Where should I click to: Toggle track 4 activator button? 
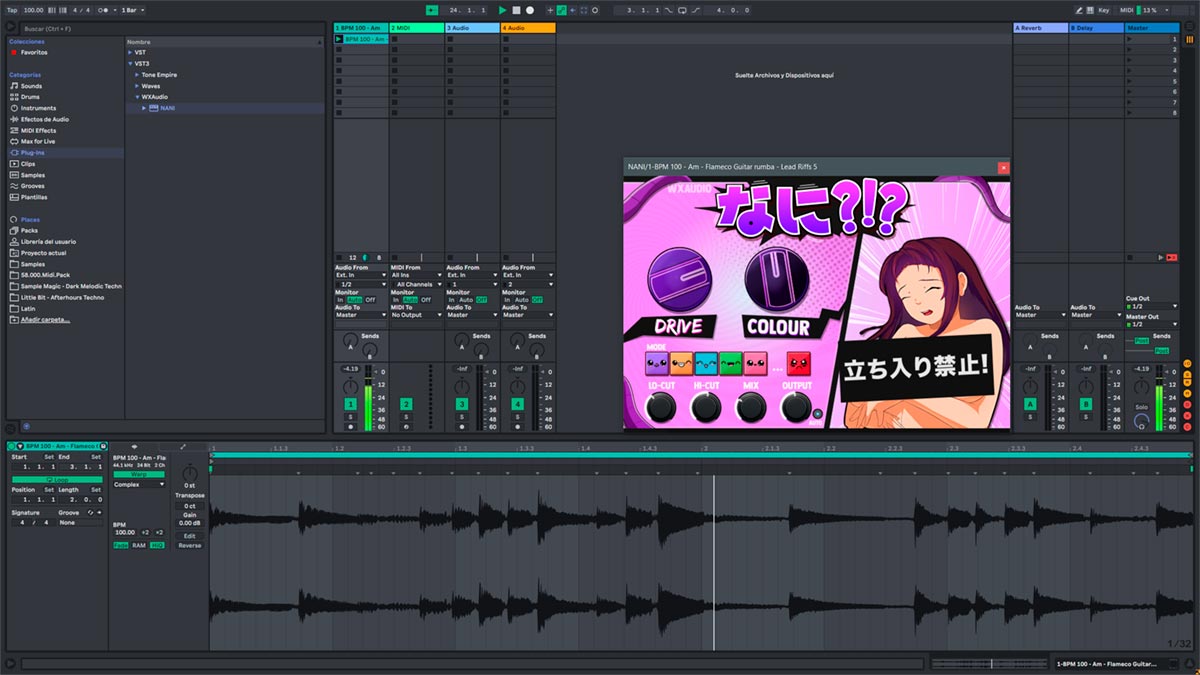click(x=518, y=403)
